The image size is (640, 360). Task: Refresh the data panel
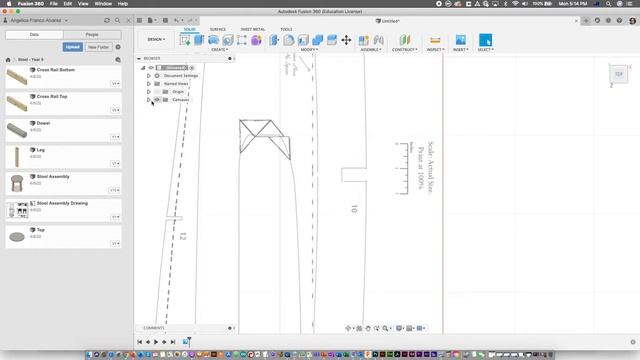click(107, 20)
